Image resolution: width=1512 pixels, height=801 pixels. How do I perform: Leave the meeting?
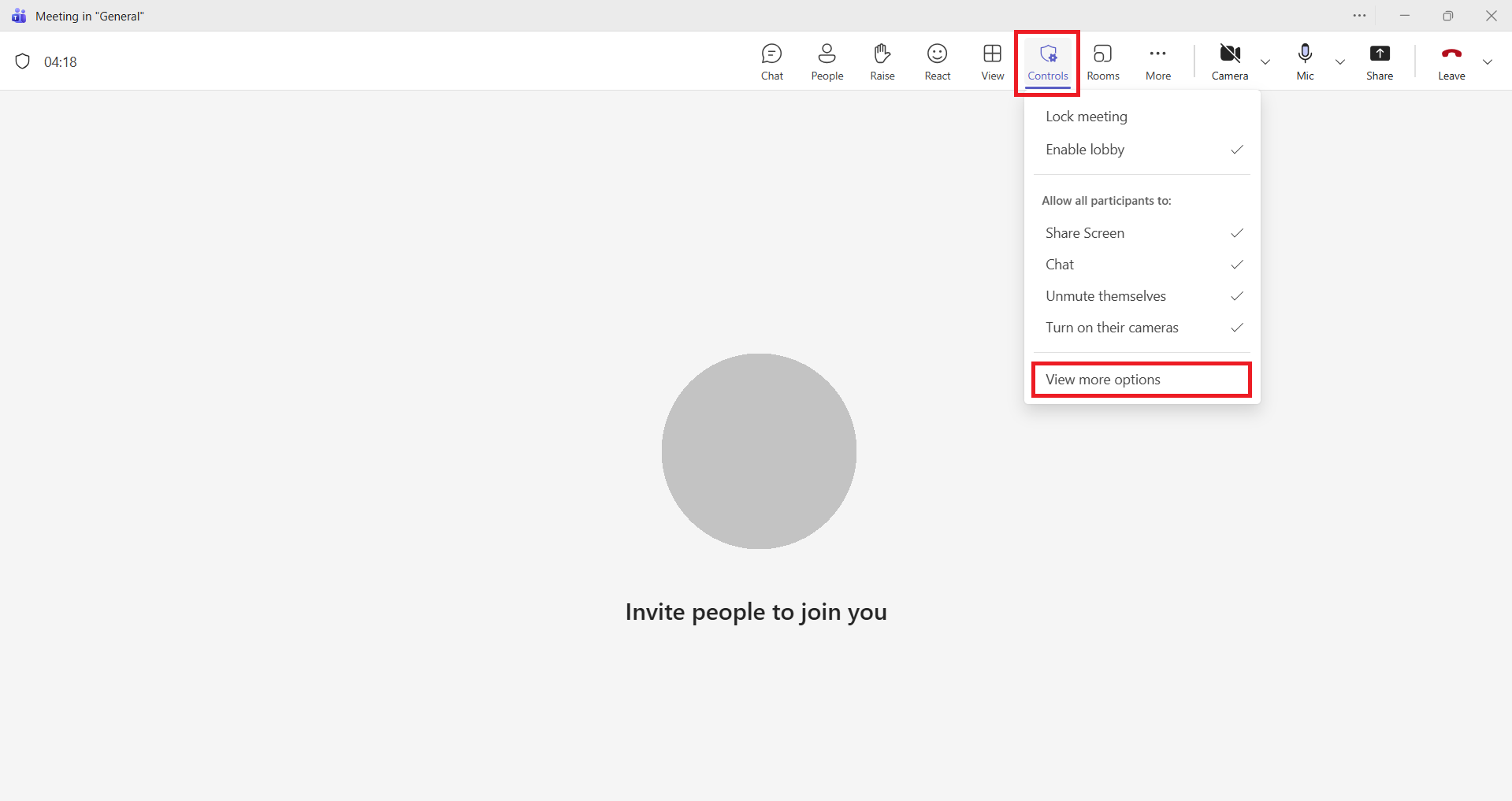point(1451,61)
